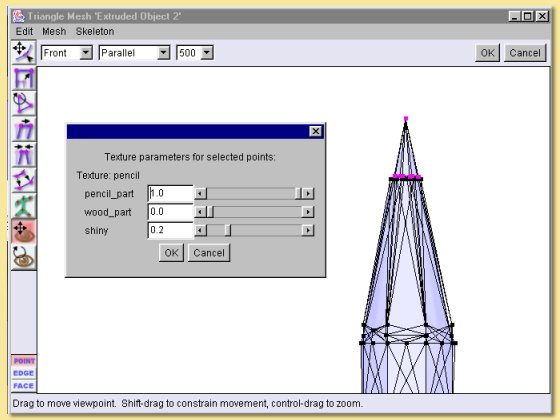Select the rotate points tool
Image resolution: width=560 pixels, height=420 pixels.
(x=24, y=104)
